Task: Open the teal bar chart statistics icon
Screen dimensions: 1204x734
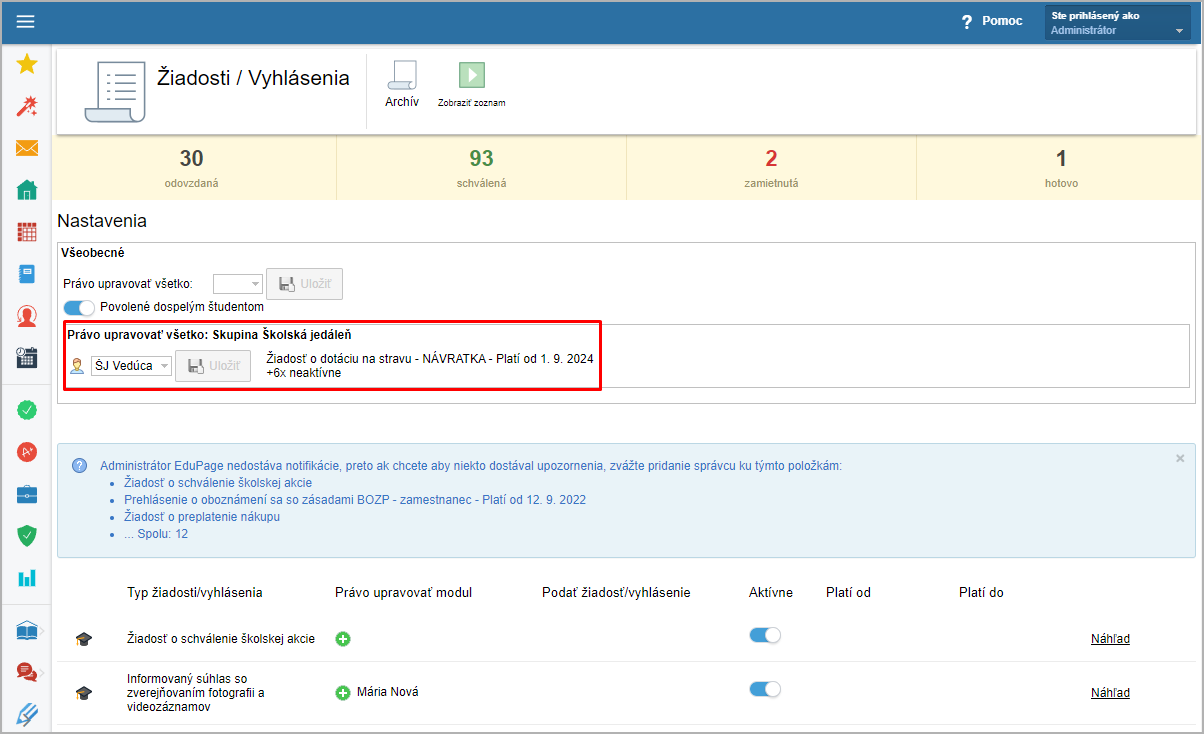Action: pyautogui.click(x=27, y=578)
